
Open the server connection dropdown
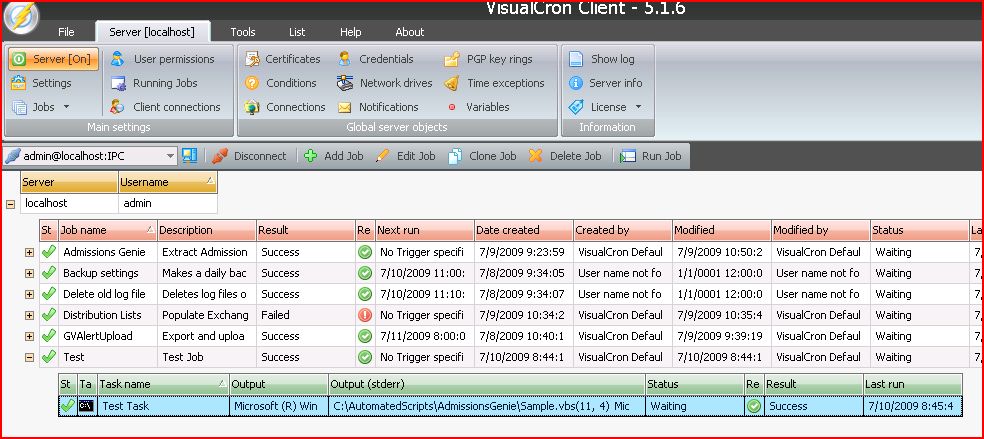(x=169, y=156)
